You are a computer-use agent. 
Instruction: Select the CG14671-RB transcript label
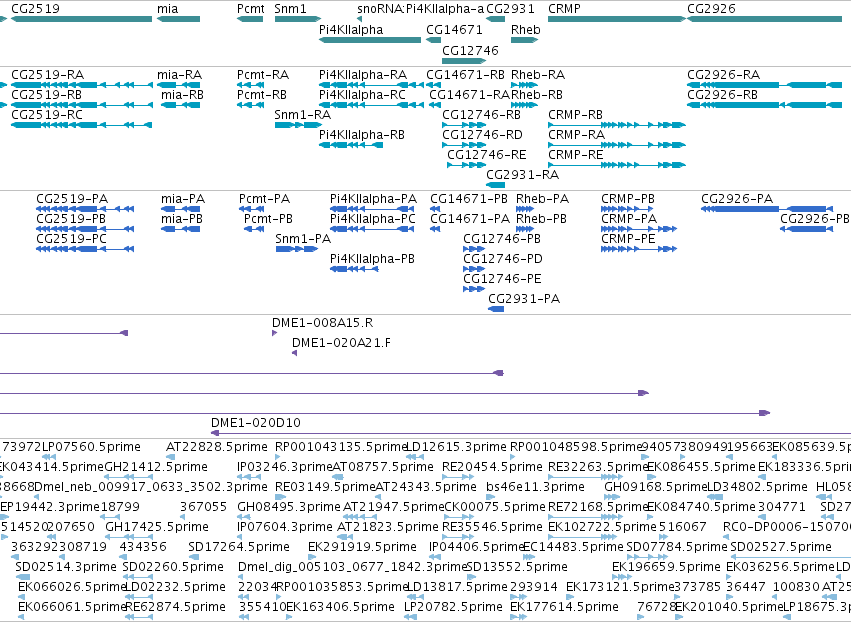[x=465, y=74]
